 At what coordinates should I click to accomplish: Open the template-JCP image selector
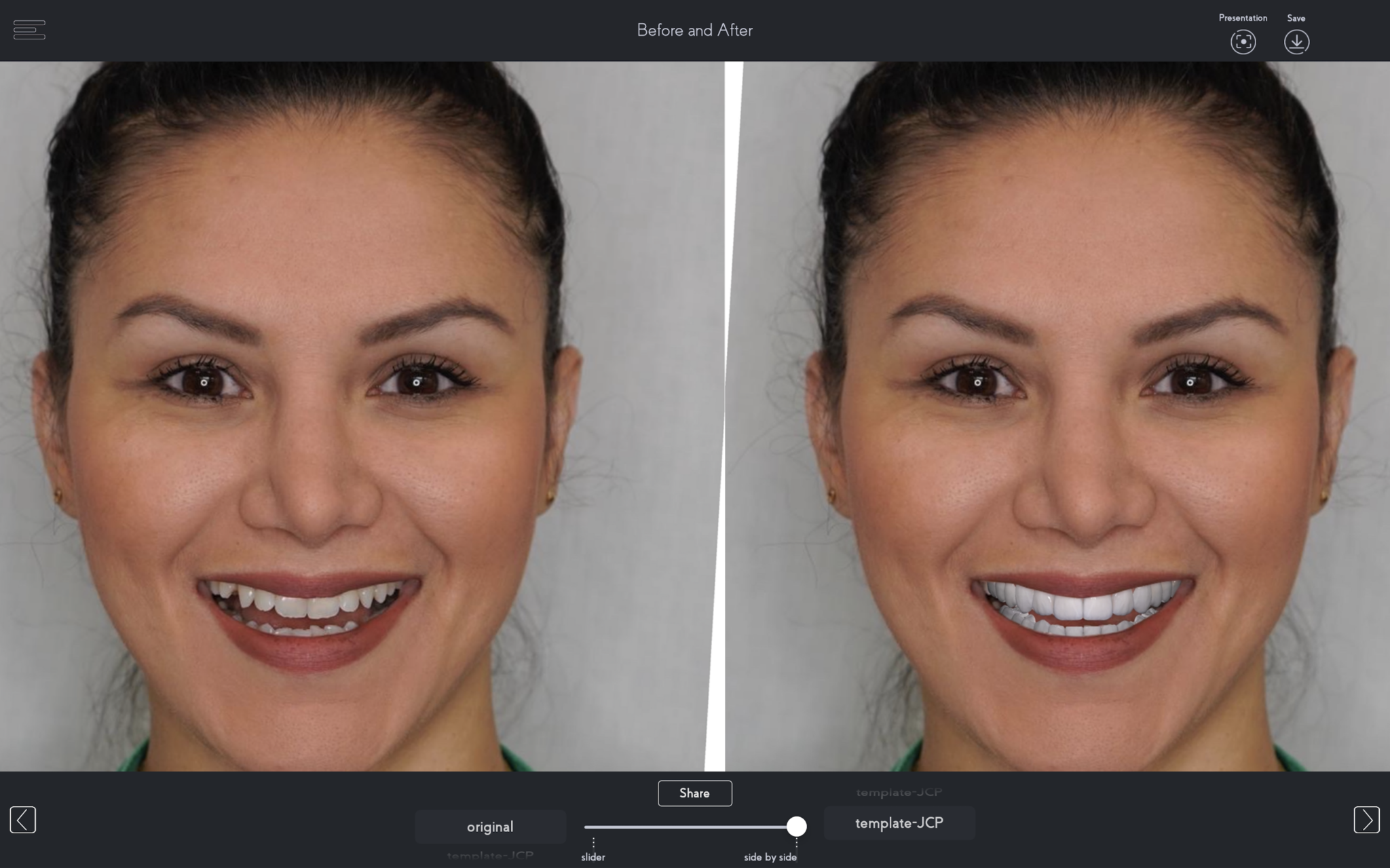[899, 823]
